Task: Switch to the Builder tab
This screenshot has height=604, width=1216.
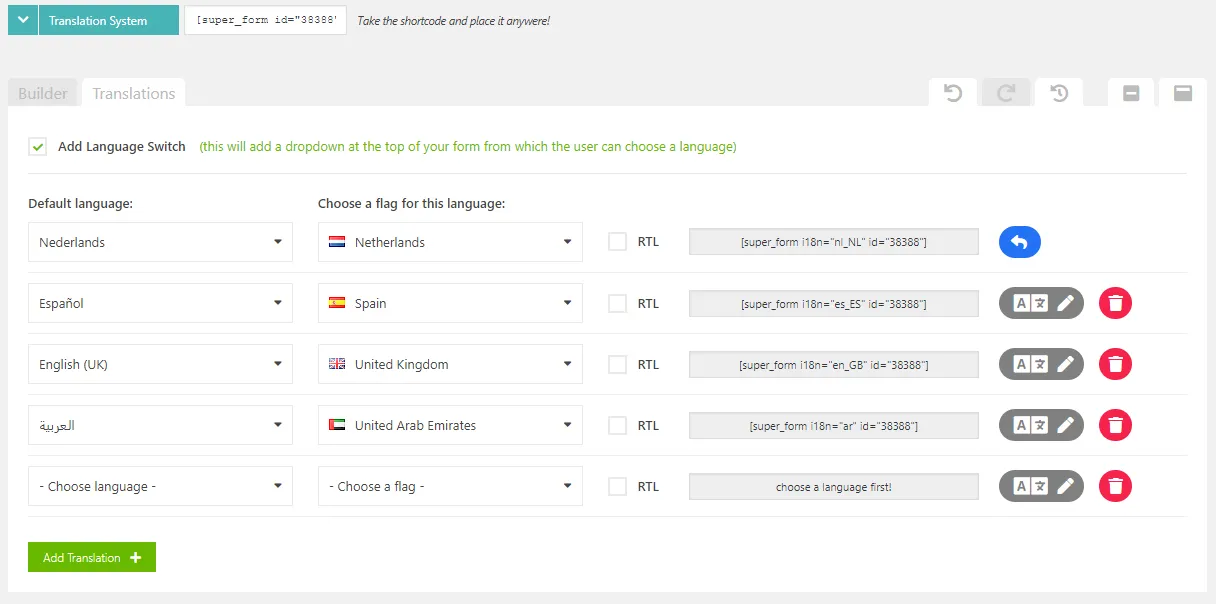Action: point(42,92)
